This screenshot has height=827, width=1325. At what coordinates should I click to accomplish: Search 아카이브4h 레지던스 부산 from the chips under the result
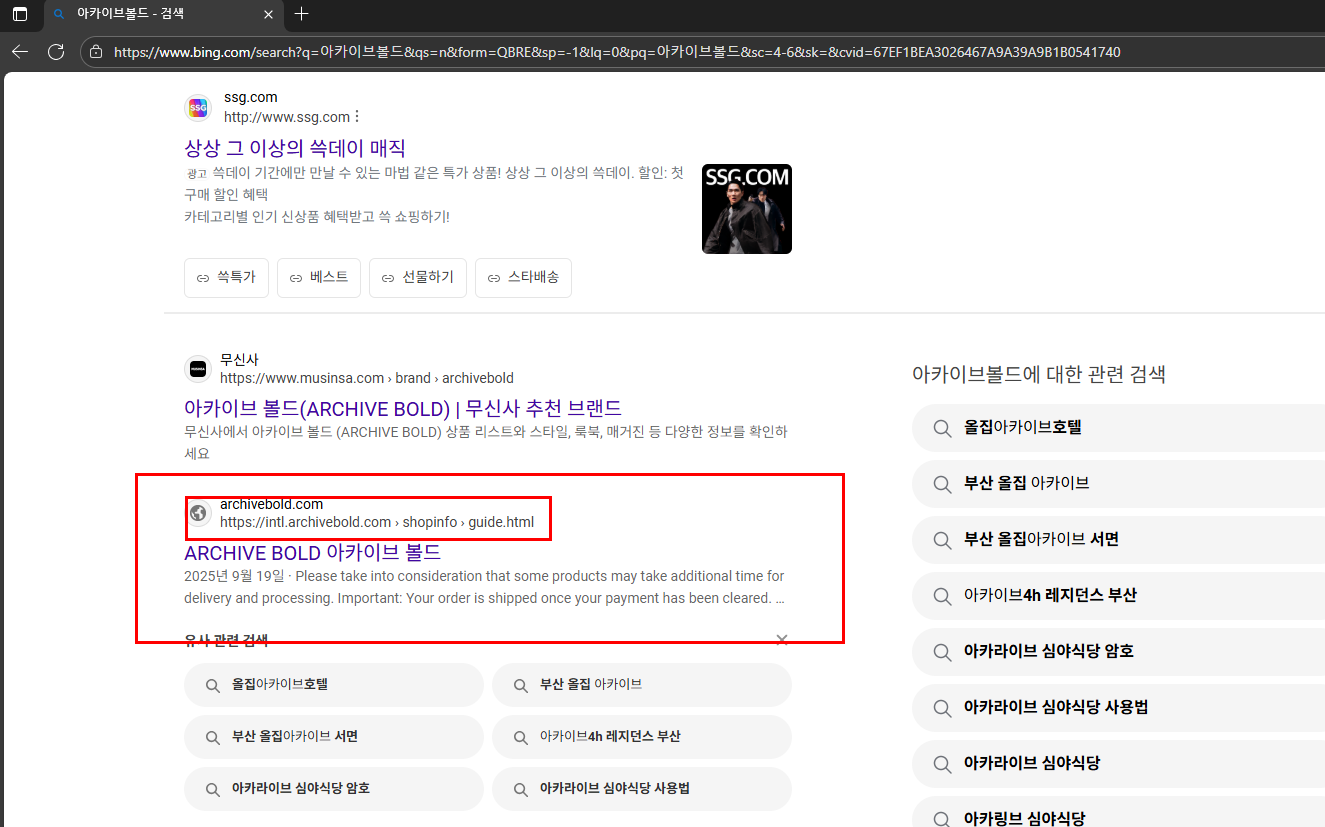point(642,737)
